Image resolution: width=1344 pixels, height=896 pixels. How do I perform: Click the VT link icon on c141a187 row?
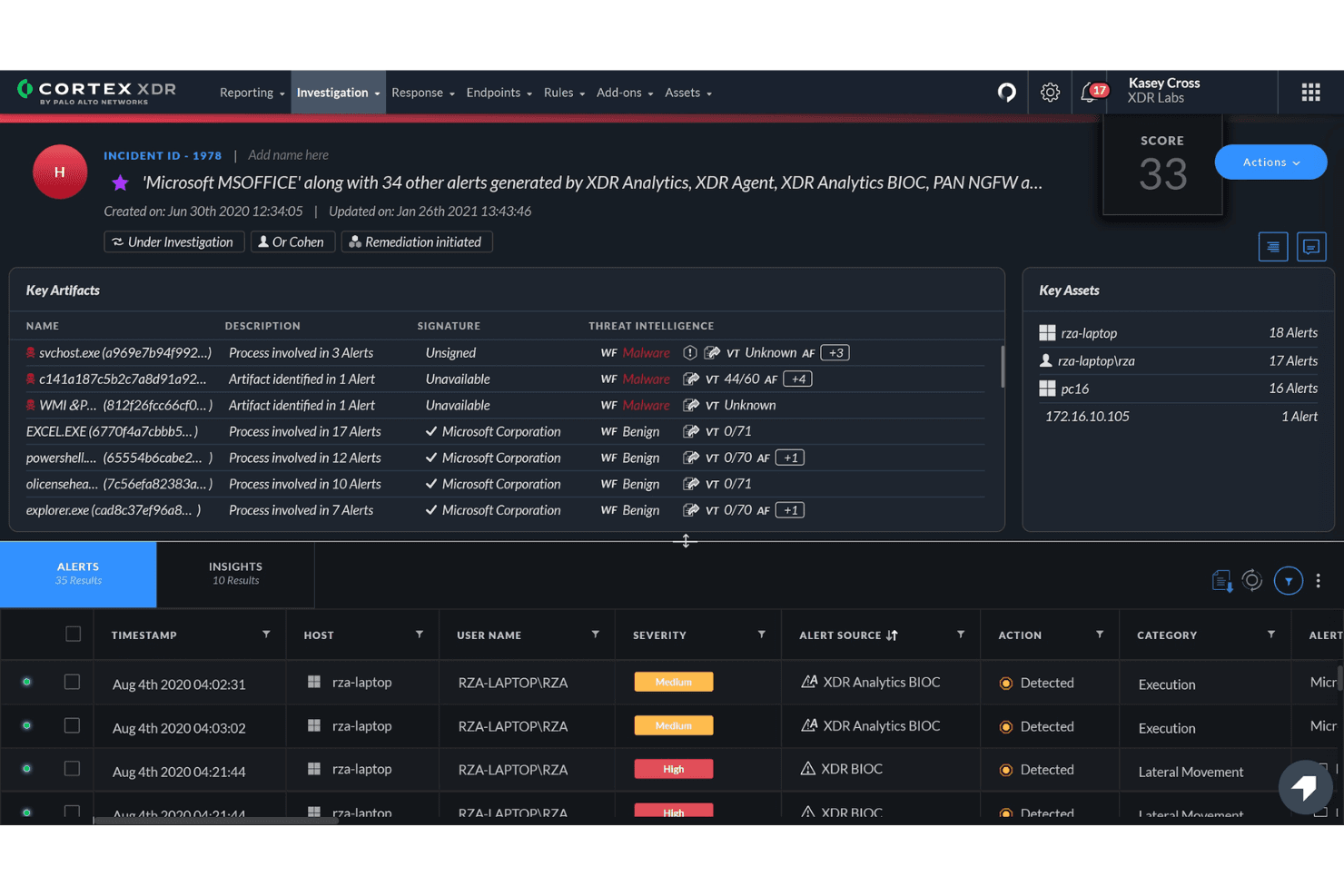tap(691, 379)
